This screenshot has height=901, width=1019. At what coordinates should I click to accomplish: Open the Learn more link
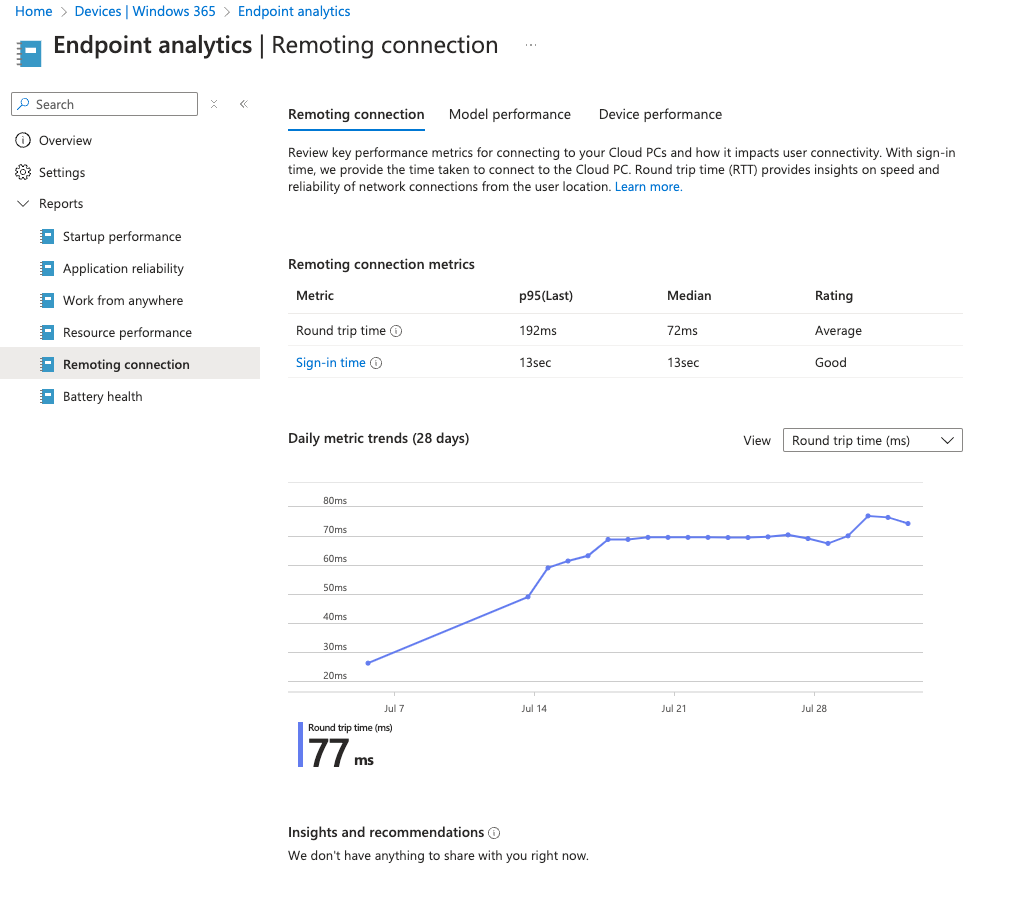tap(648, 187)
